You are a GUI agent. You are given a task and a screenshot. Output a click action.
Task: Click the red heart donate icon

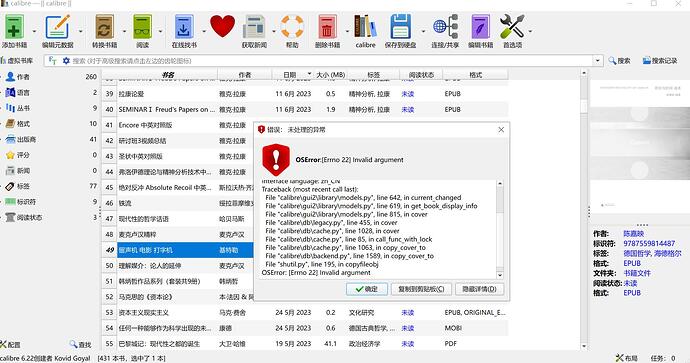(222, 26)
